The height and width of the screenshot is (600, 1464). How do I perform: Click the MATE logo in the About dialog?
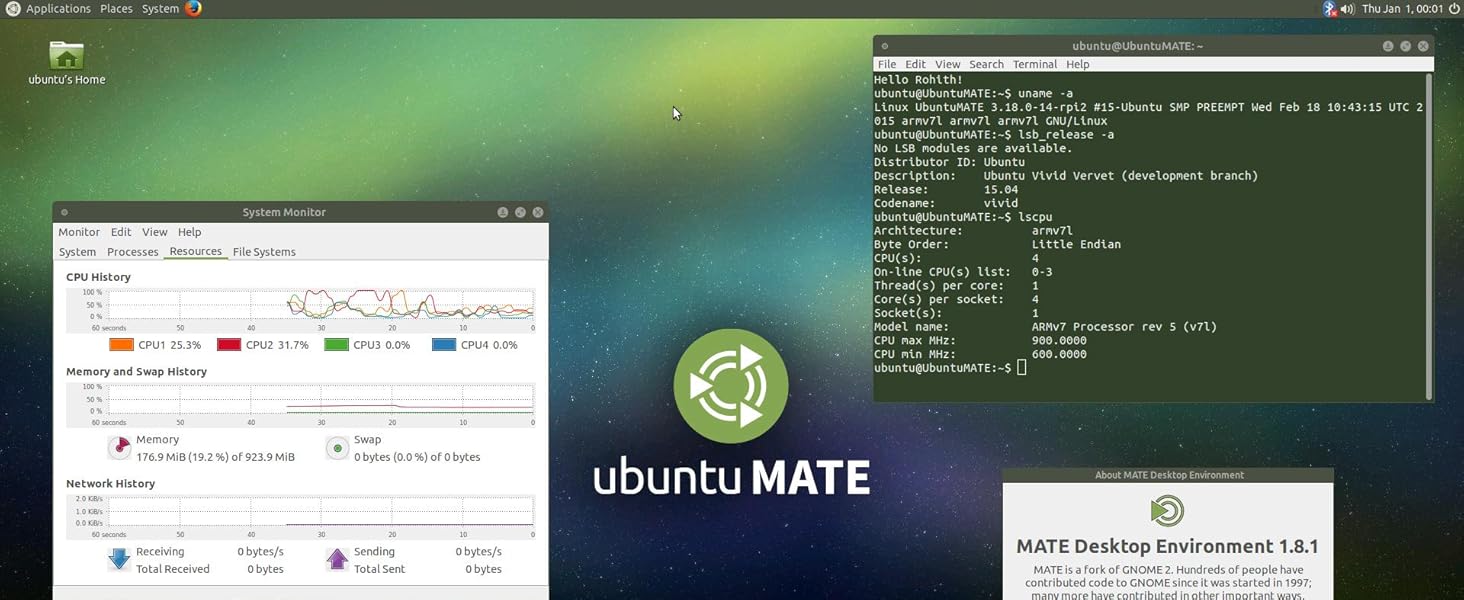tap(1168, 512)
